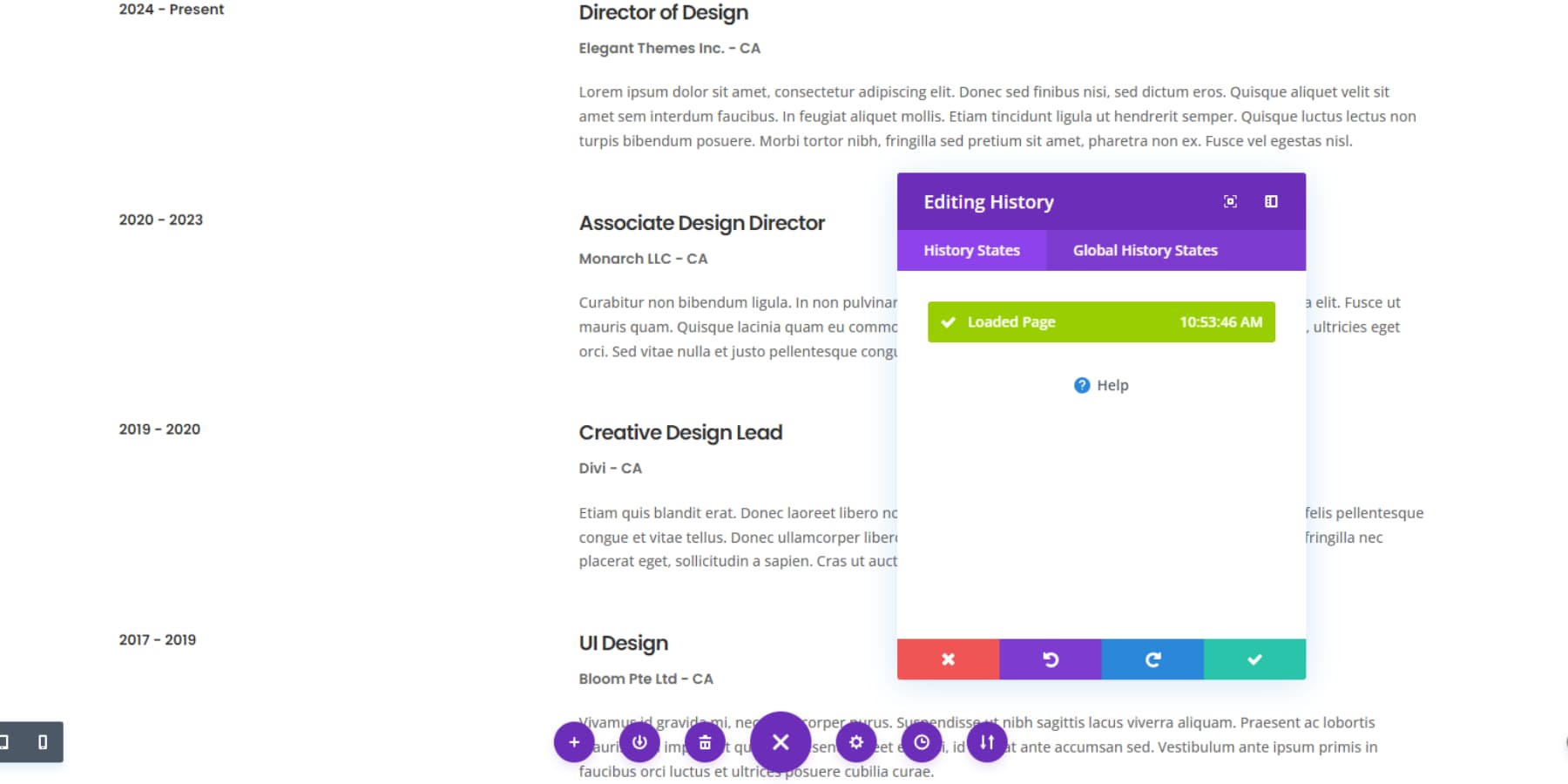Add a new section using the plus icon
This screenshot has width=1568, height=784.
pyautogui.click(x=574, y=743)
